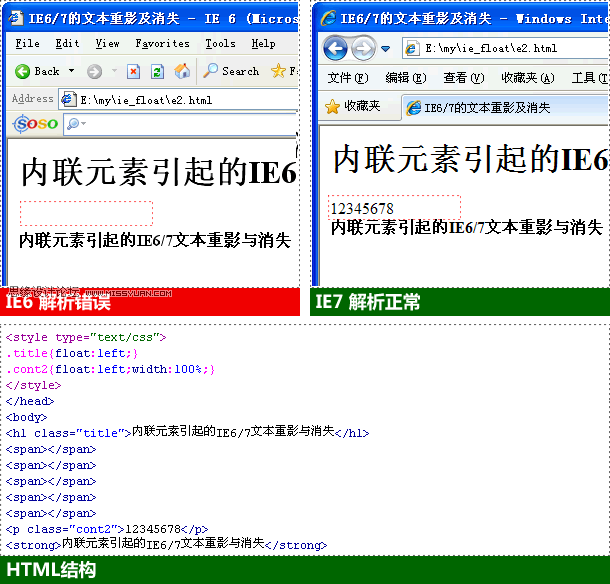Click the IE7 address field E:\my\ie_float\e2.html
This screenshot has width=610, height=584.
506,49
